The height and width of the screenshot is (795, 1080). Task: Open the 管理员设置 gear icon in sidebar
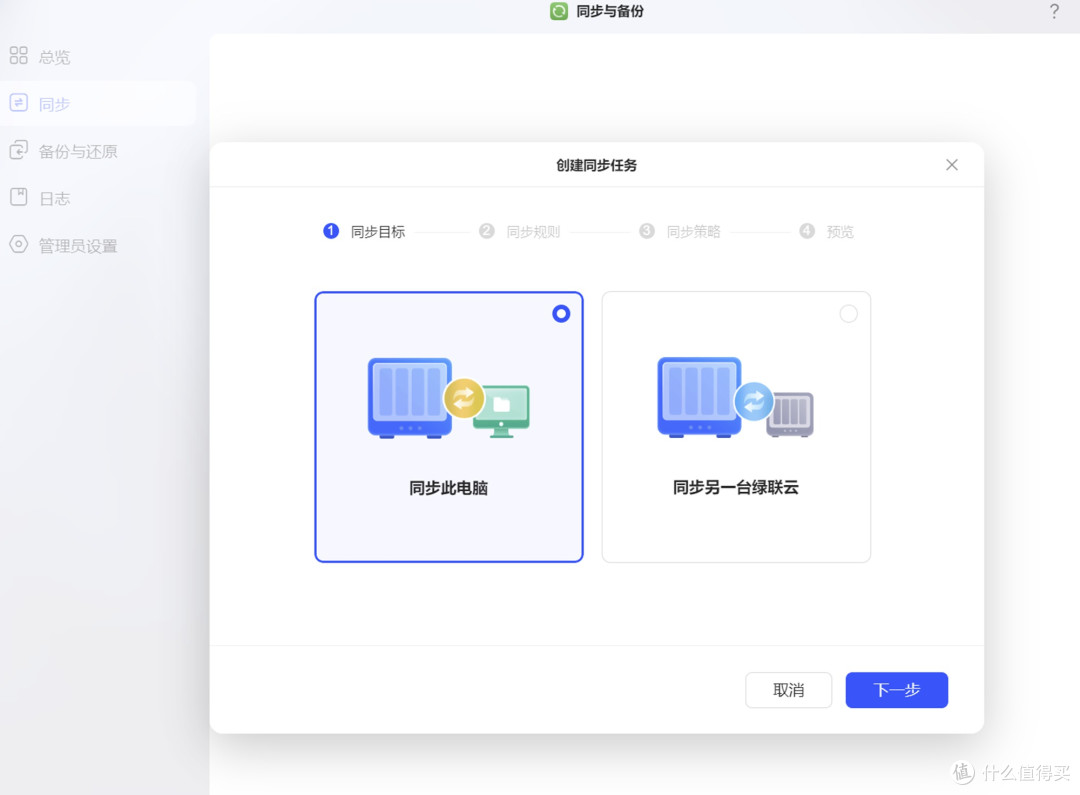pos(19,244)
